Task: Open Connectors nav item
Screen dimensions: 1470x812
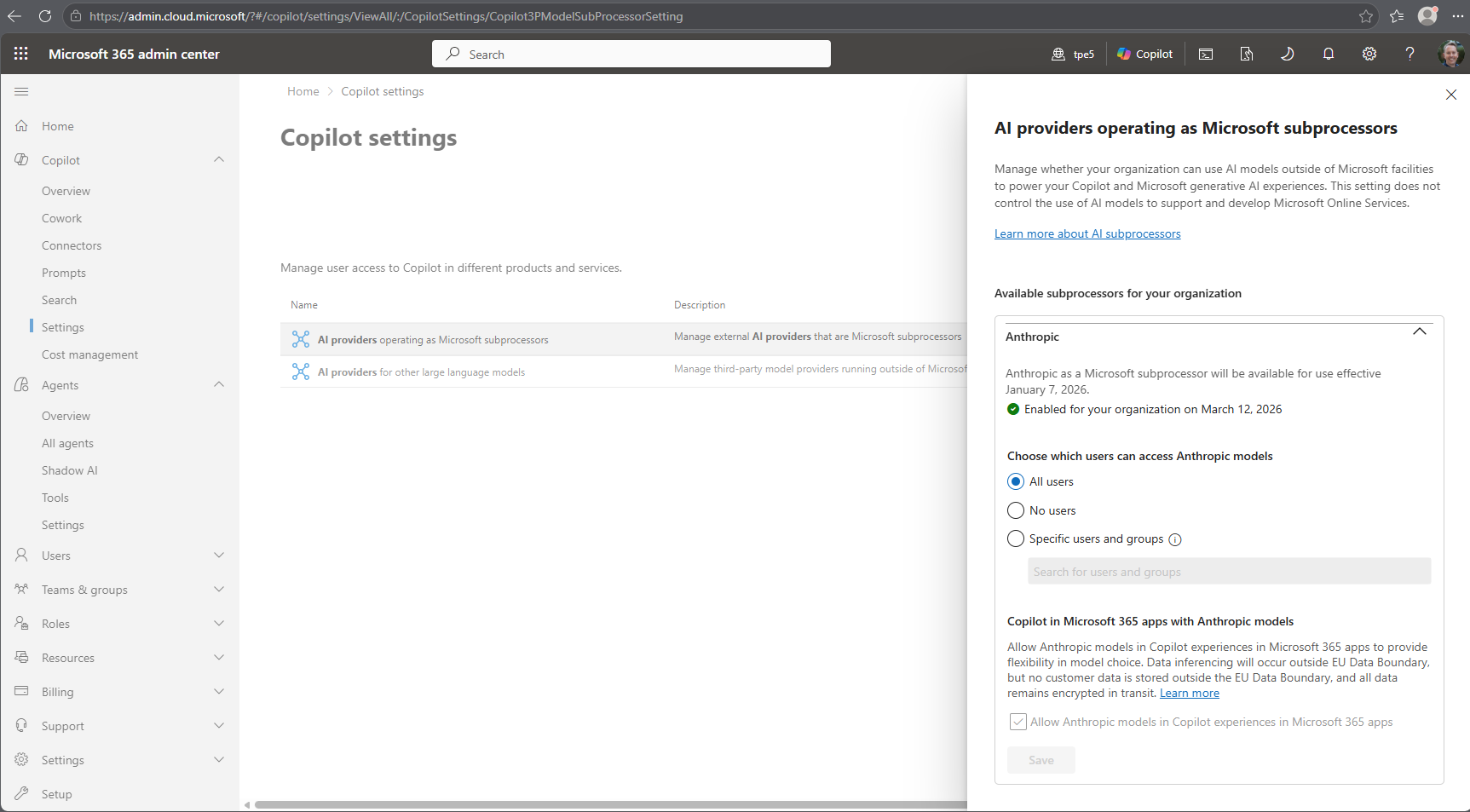Action: point(72,245)
